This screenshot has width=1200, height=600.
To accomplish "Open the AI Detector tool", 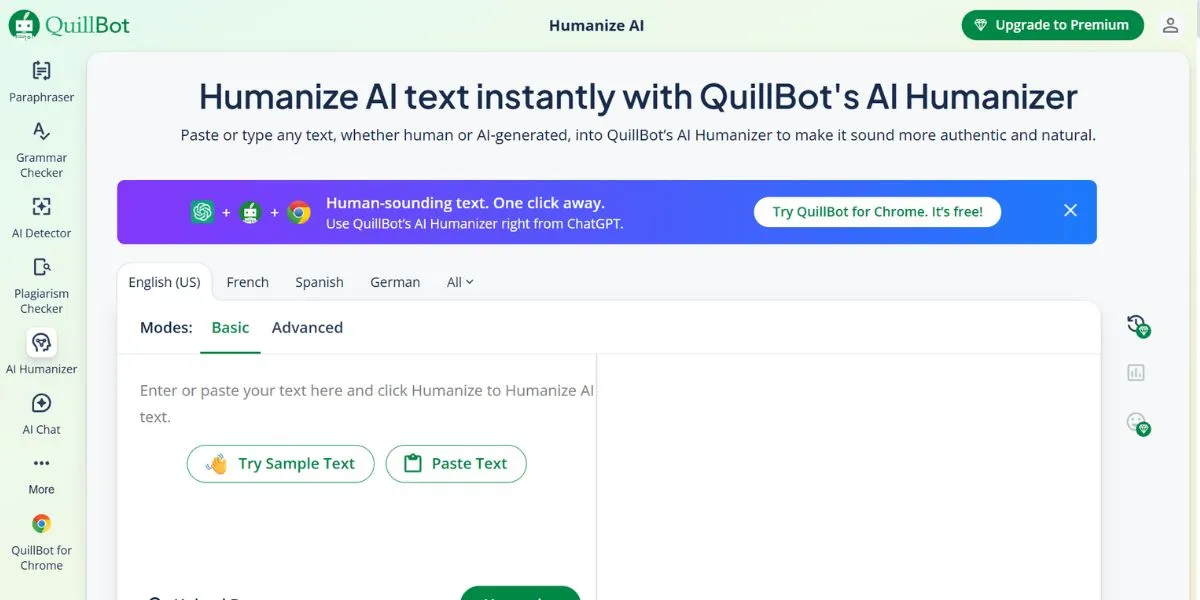I will (41, 217).
